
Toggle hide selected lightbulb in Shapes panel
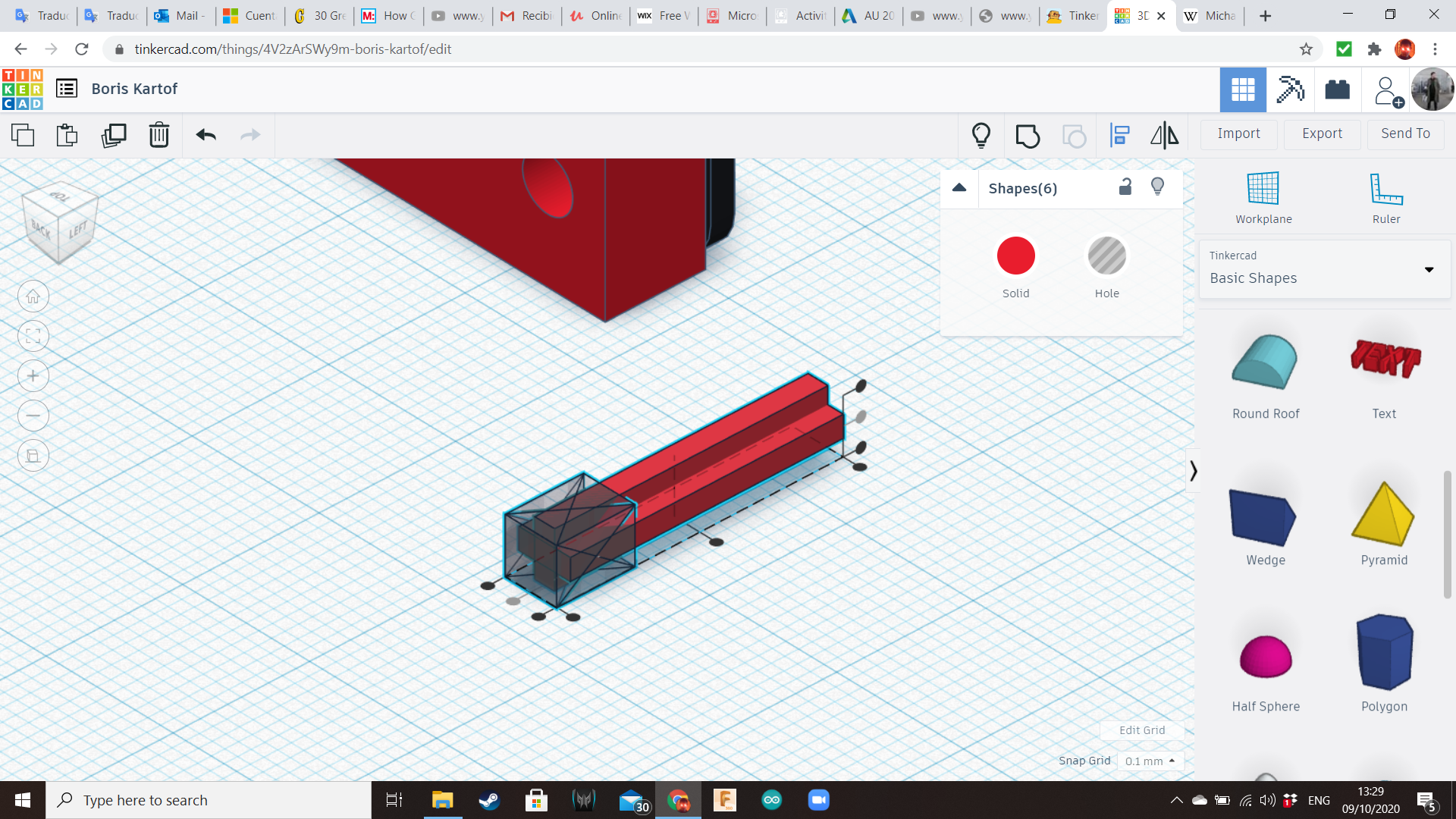click(1157, 187)
